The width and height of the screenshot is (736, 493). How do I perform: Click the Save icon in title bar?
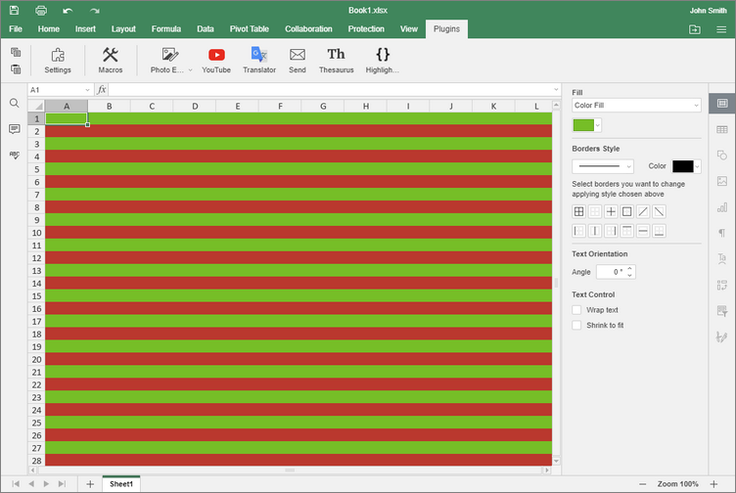point(14,10)
